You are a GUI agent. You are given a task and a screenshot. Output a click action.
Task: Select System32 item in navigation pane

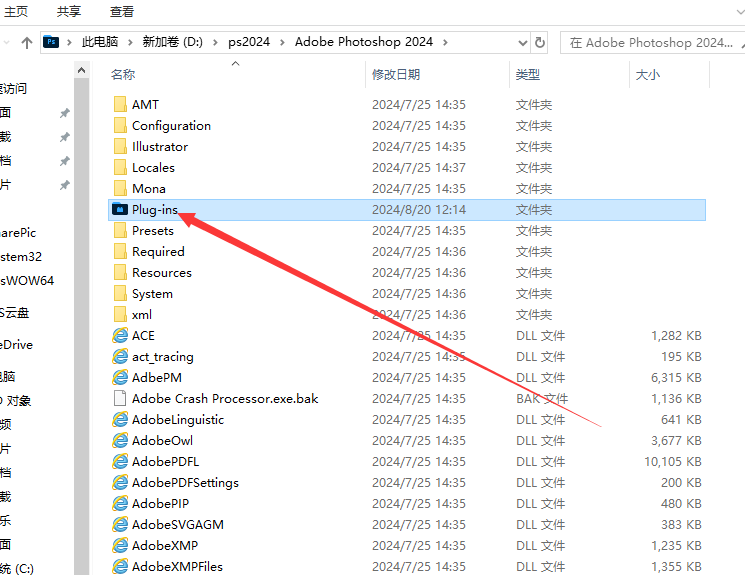[x=21, y=257]
